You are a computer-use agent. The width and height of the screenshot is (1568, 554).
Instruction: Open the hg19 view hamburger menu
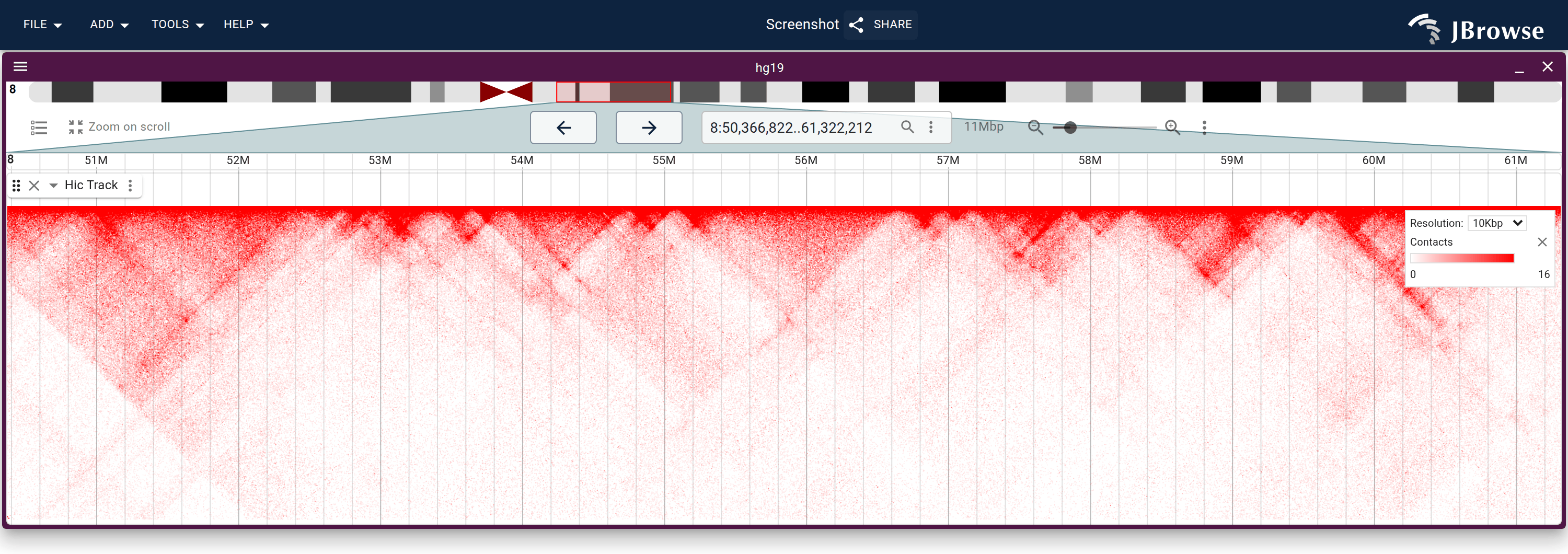tap(21, 66)
